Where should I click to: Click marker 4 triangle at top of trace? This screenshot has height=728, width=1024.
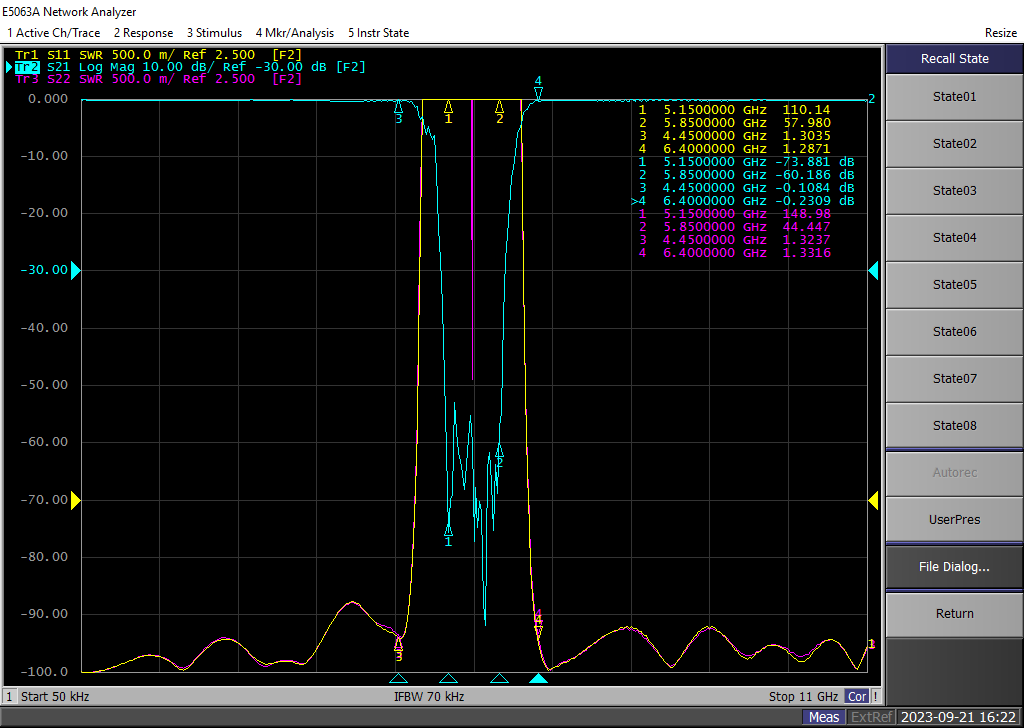coord(538,94)
